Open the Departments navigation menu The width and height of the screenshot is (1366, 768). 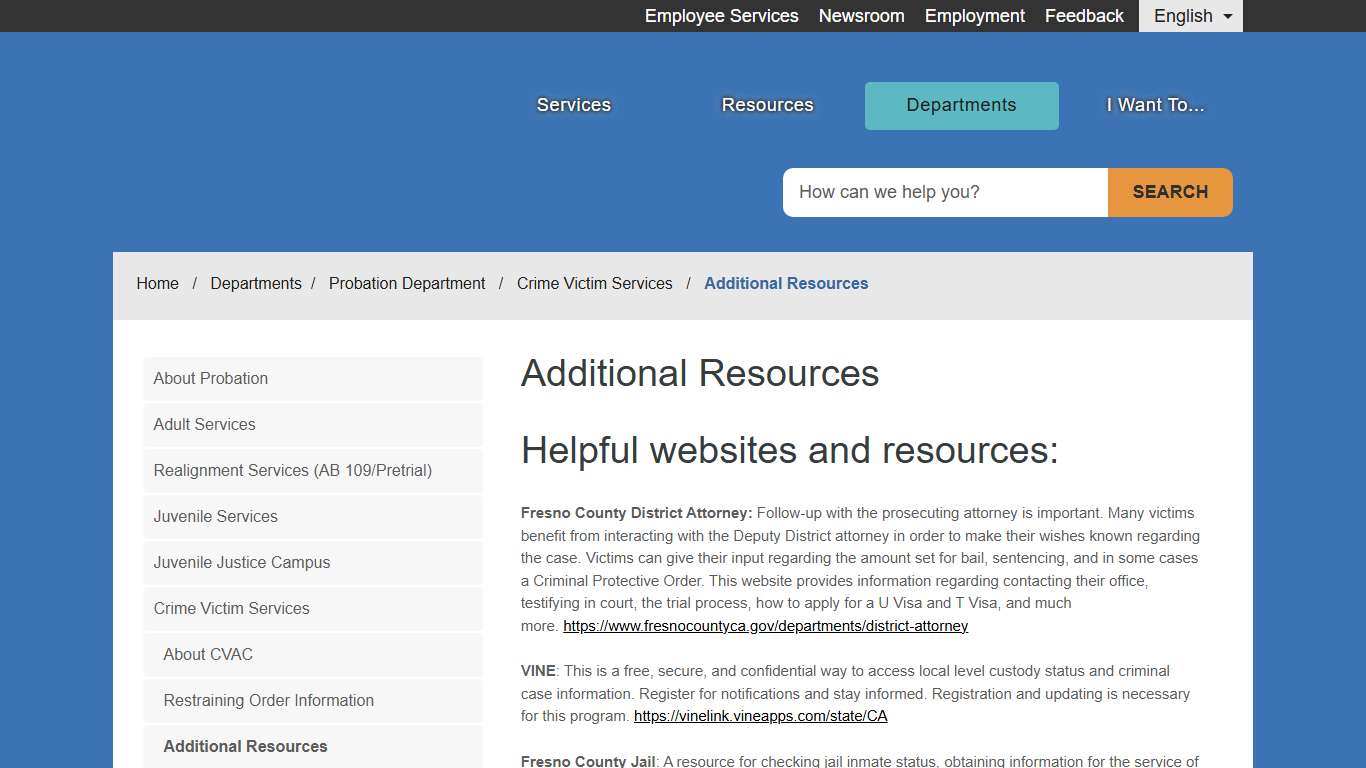tap(960, 105)
